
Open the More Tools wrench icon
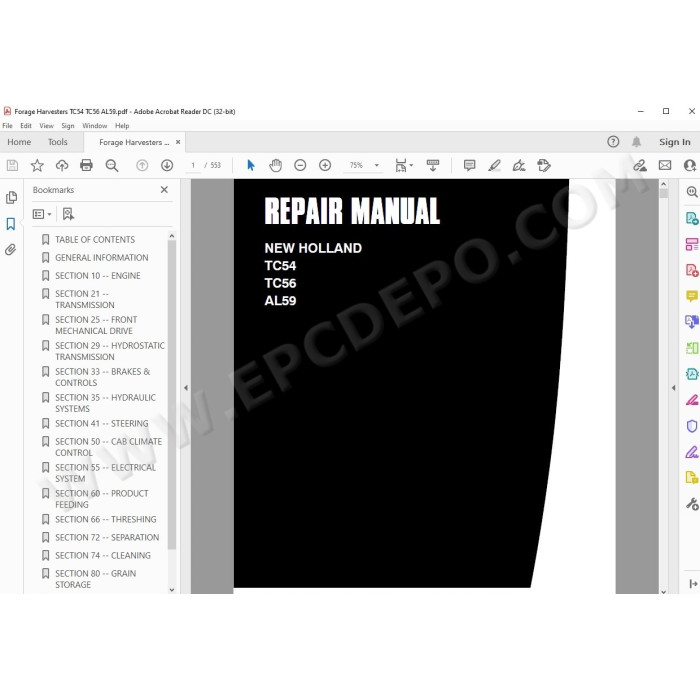(x=692, y=504)
